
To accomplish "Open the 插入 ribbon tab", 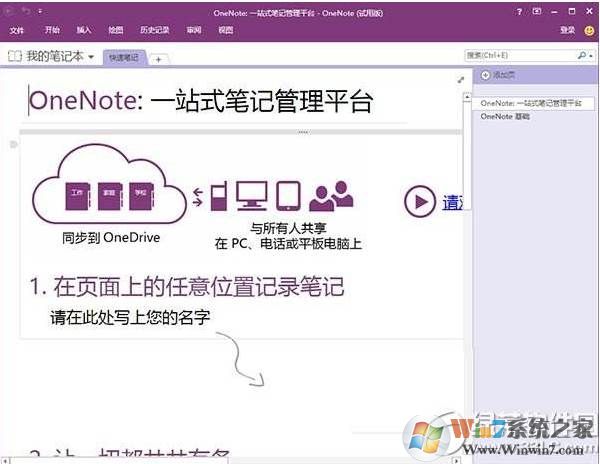I will (x=84, y=31).
